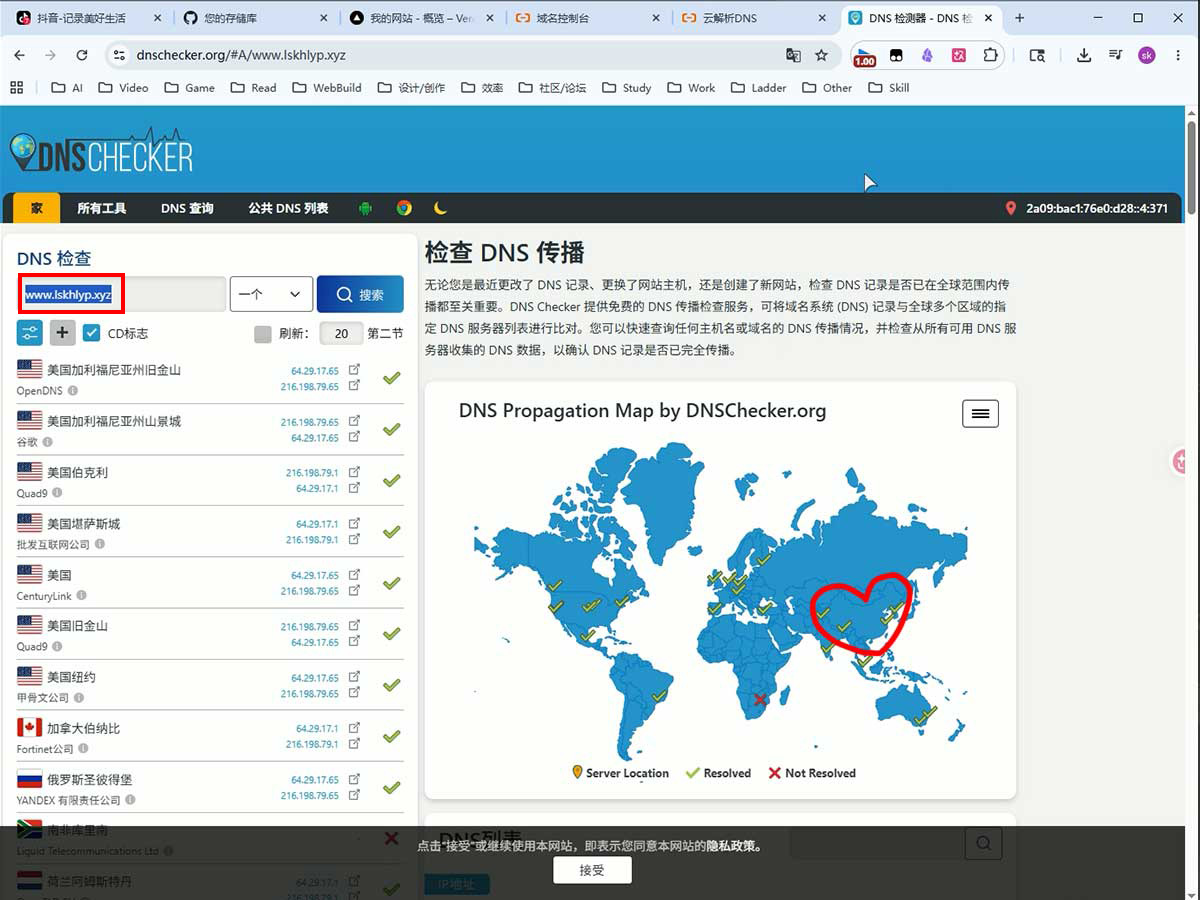
Task: Open 所有工具 nav menu
Action: click(x=102, y=208)
